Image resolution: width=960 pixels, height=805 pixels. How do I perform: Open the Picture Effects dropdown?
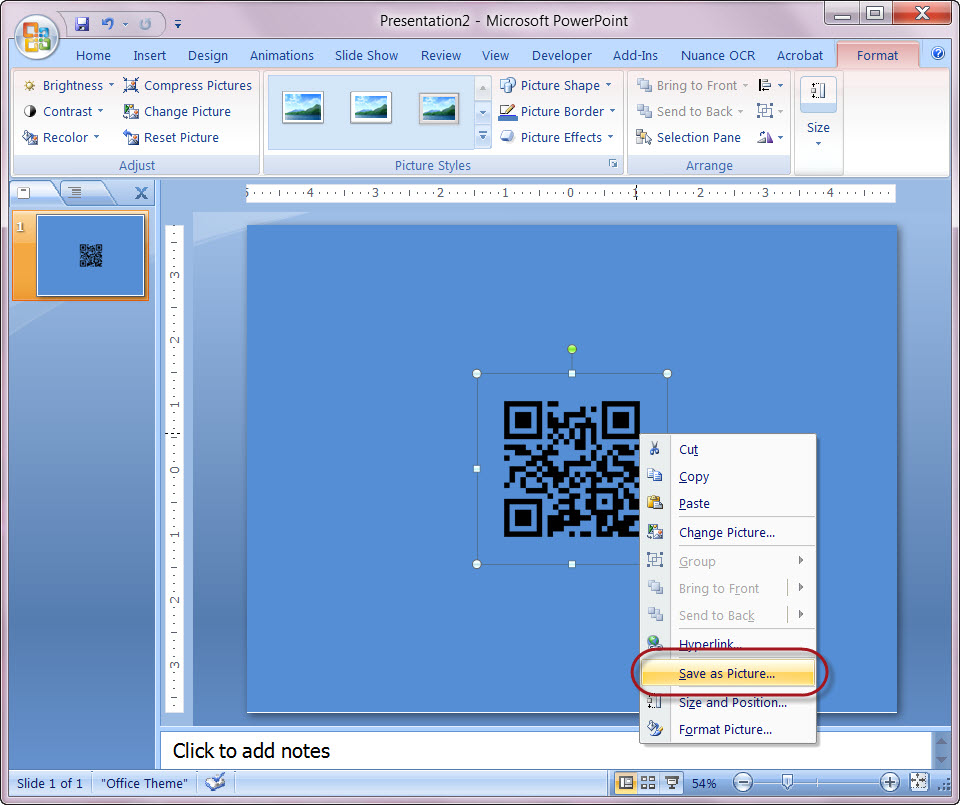[x=556, y=137]
